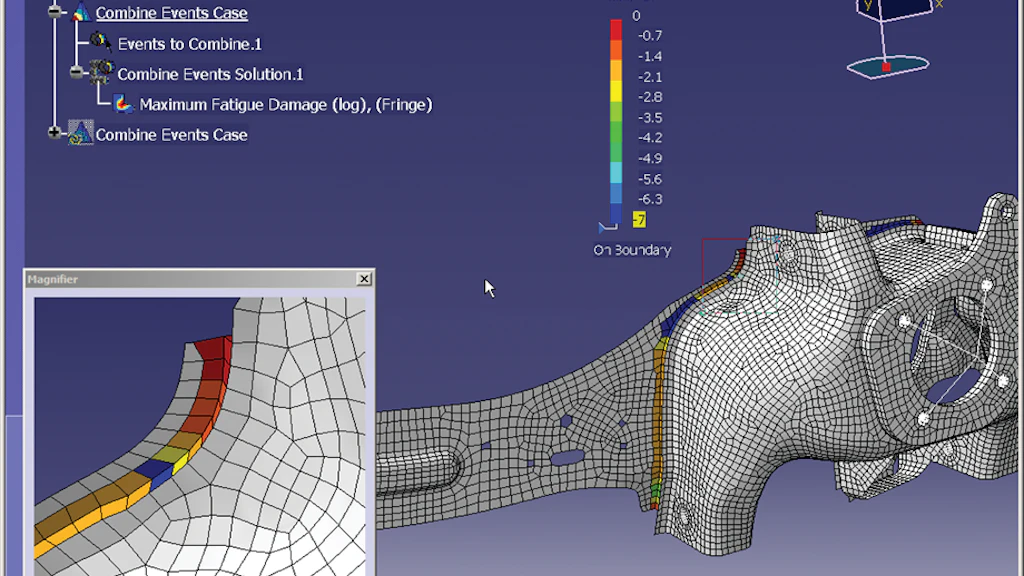This screenshot has height=576, width=1024.
Task: Click the On Boundary legend label
Action: 632,249
